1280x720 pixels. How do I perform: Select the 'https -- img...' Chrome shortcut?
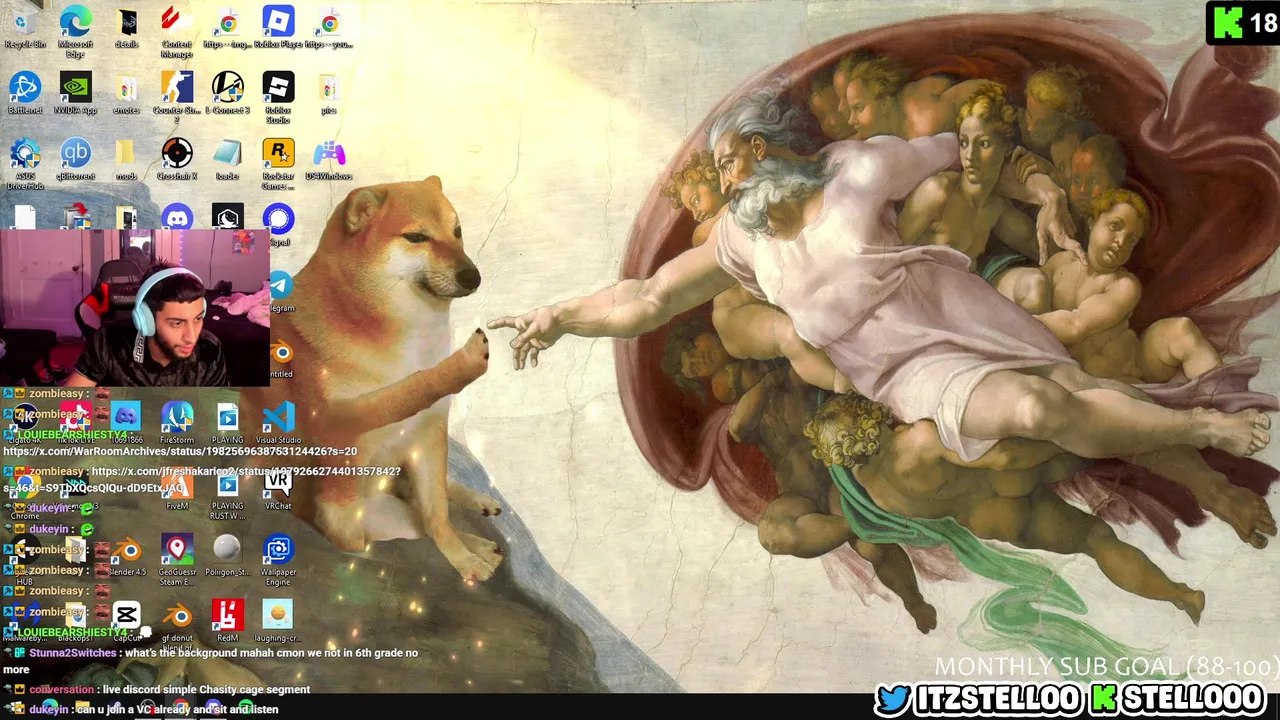[x=228, y=27]
